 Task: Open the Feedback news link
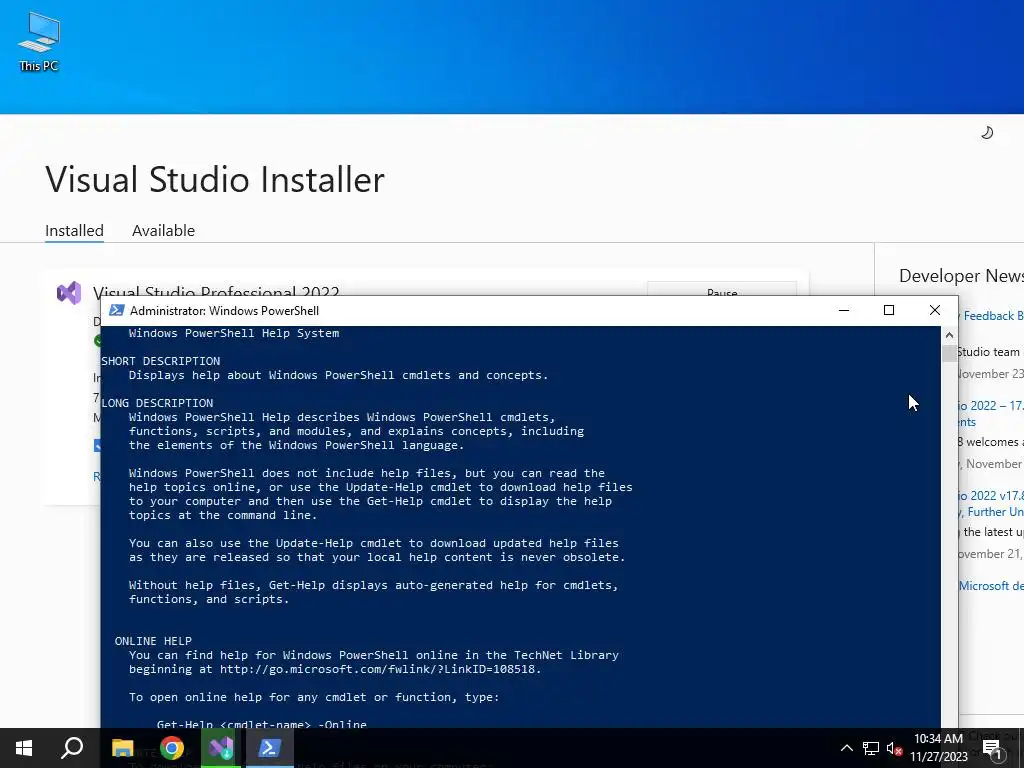pyautogui.click(x=991, y=316)
